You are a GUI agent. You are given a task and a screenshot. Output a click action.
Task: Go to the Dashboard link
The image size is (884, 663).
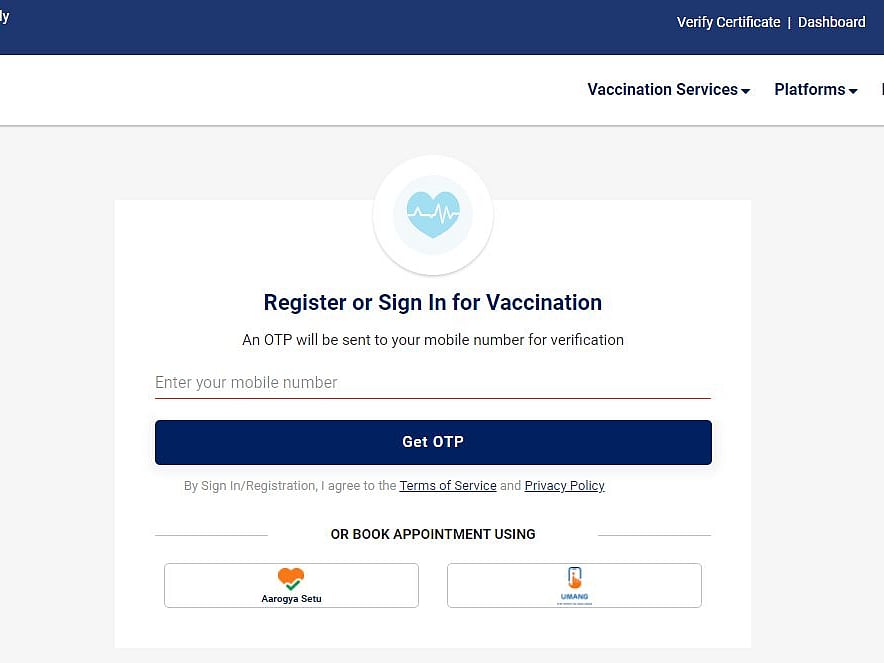(x=831, y=22)
